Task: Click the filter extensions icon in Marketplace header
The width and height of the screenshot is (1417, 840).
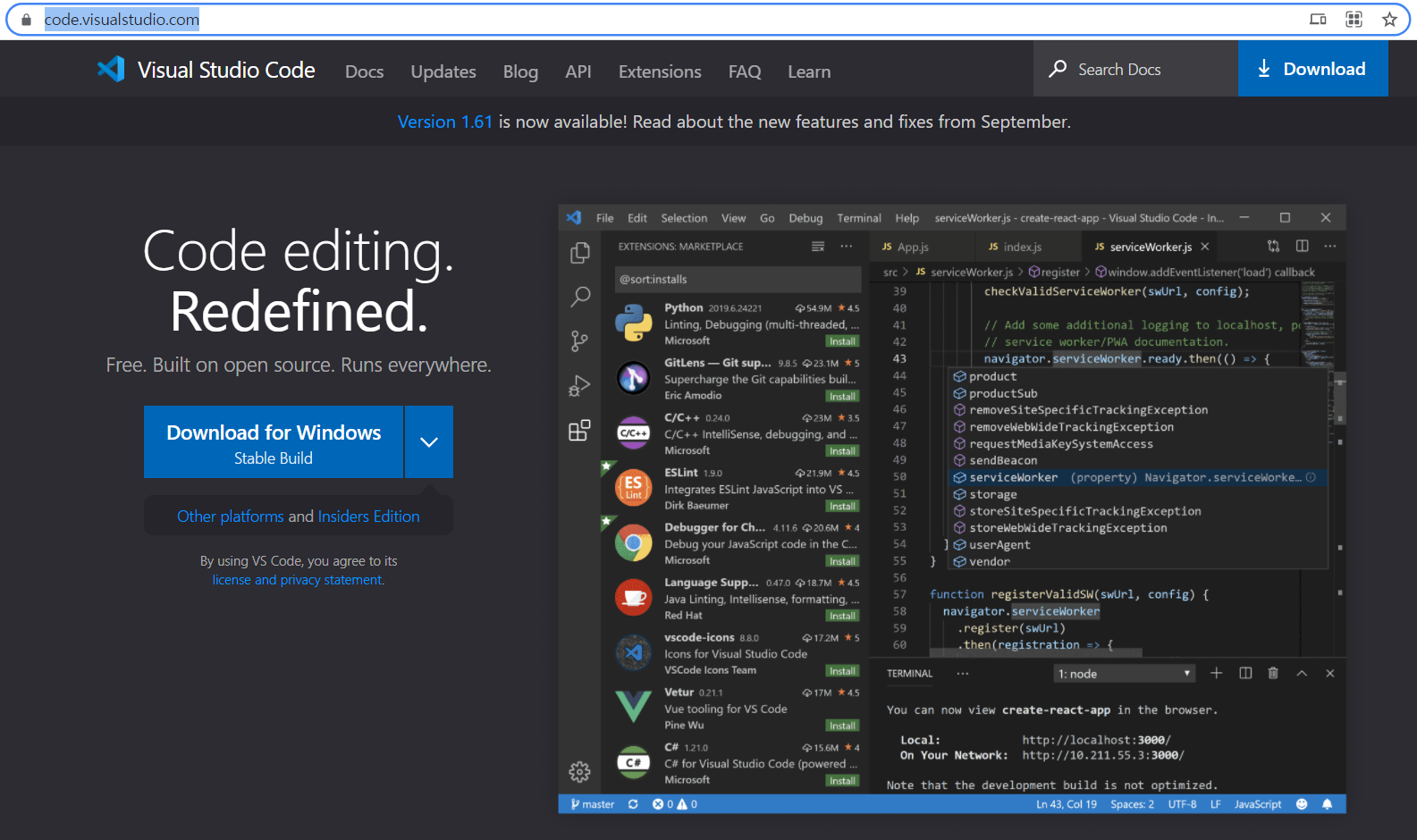Action: click(818, 247)
